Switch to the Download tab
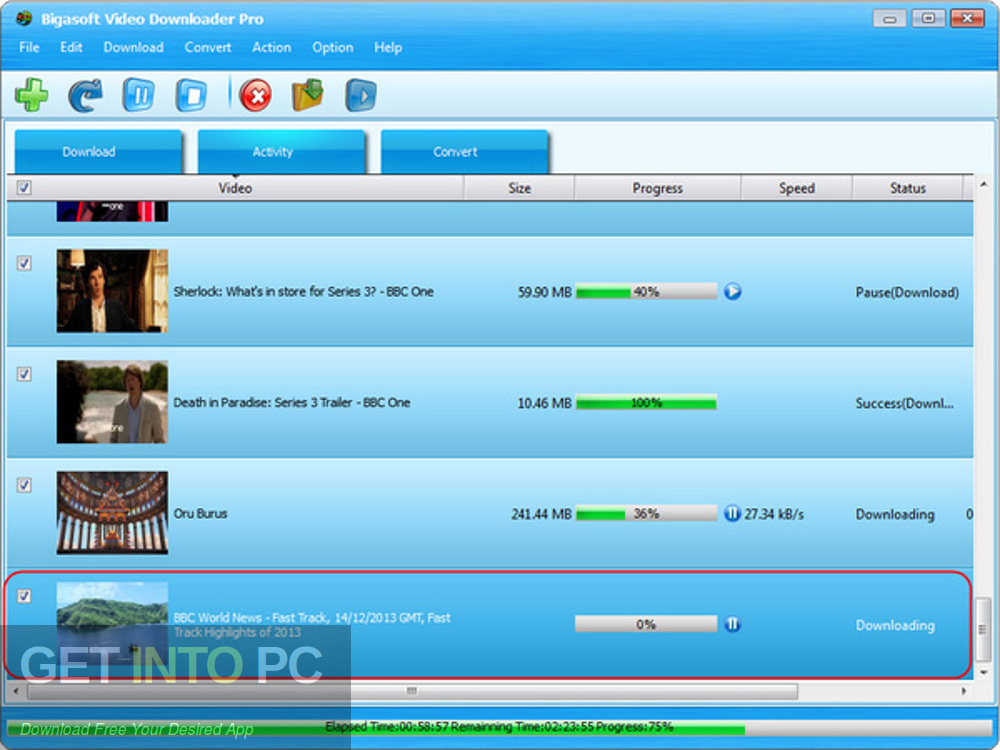 [98, 152]
